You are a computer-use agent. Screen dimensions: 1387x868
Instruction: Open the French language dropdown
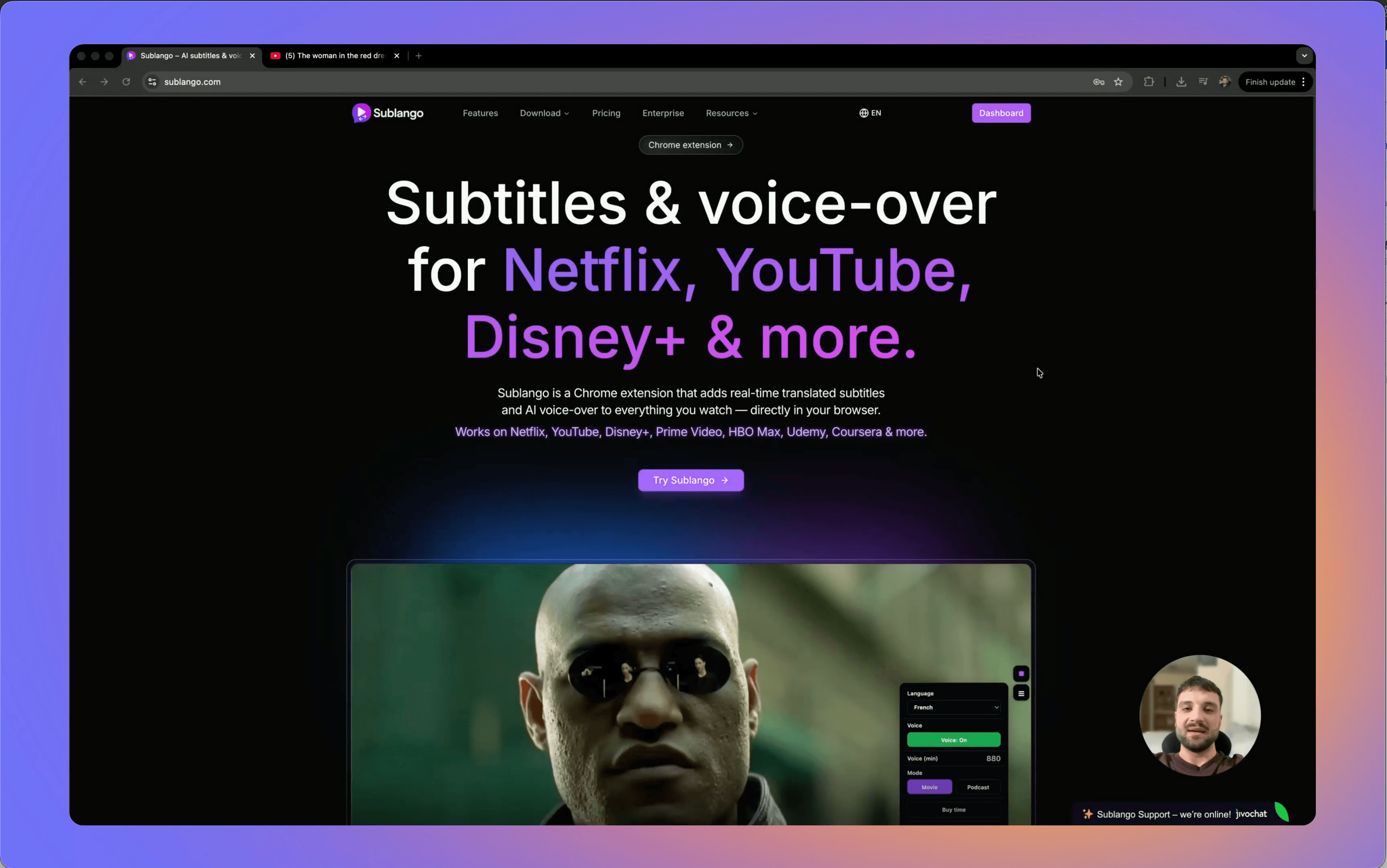953,707
